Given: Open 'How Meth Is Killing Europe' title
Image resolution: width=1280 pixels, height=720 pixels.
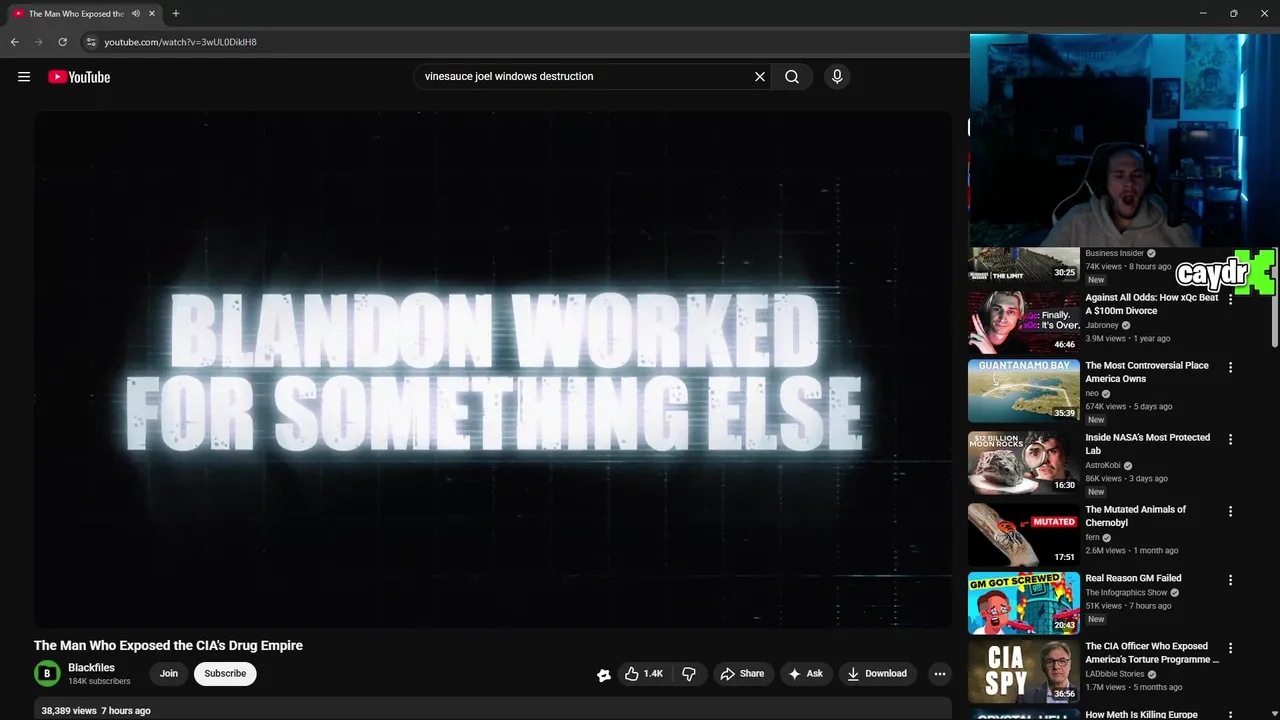Looking at the screenshot, I should click(x=1142, y=714).
